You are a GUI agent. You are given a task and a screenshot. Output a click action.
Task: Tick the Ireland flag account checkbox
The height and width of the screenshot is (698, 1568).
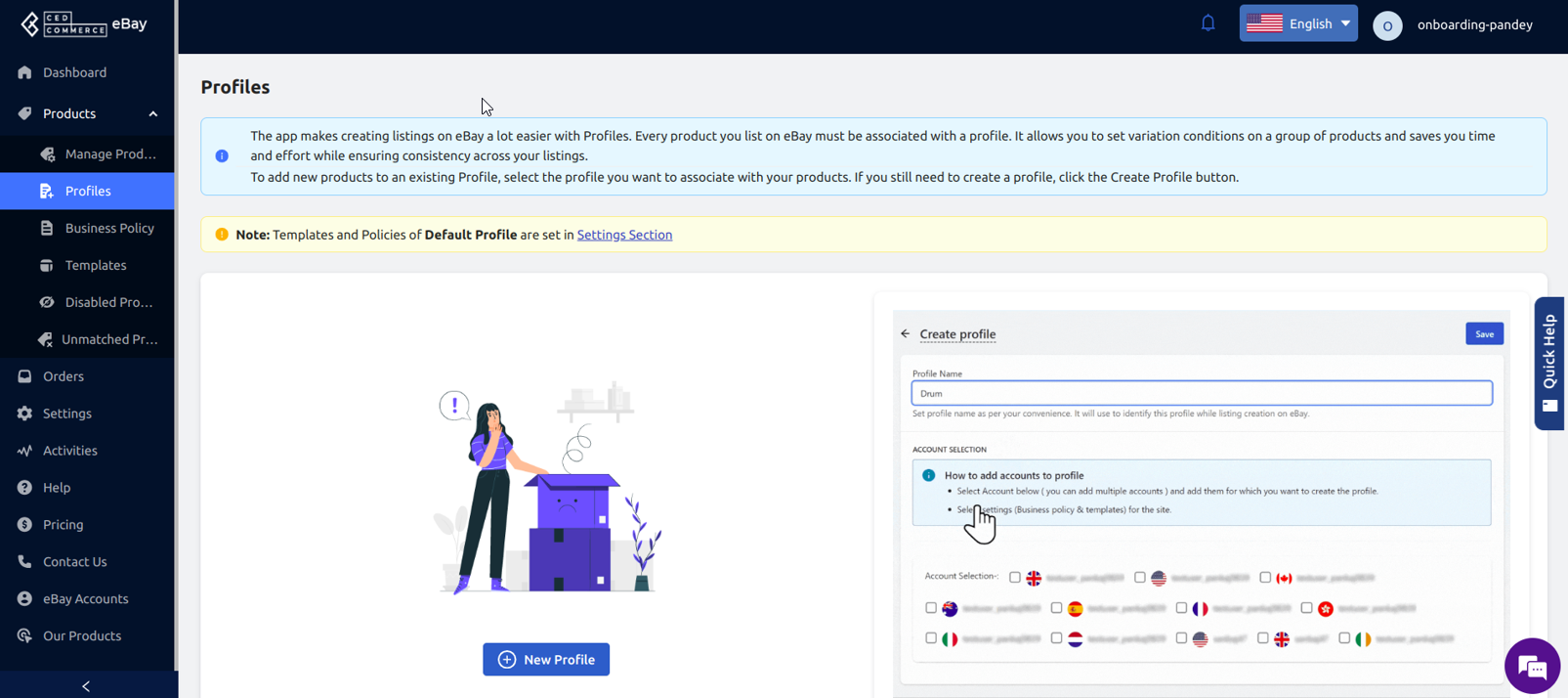[1344, 638]
